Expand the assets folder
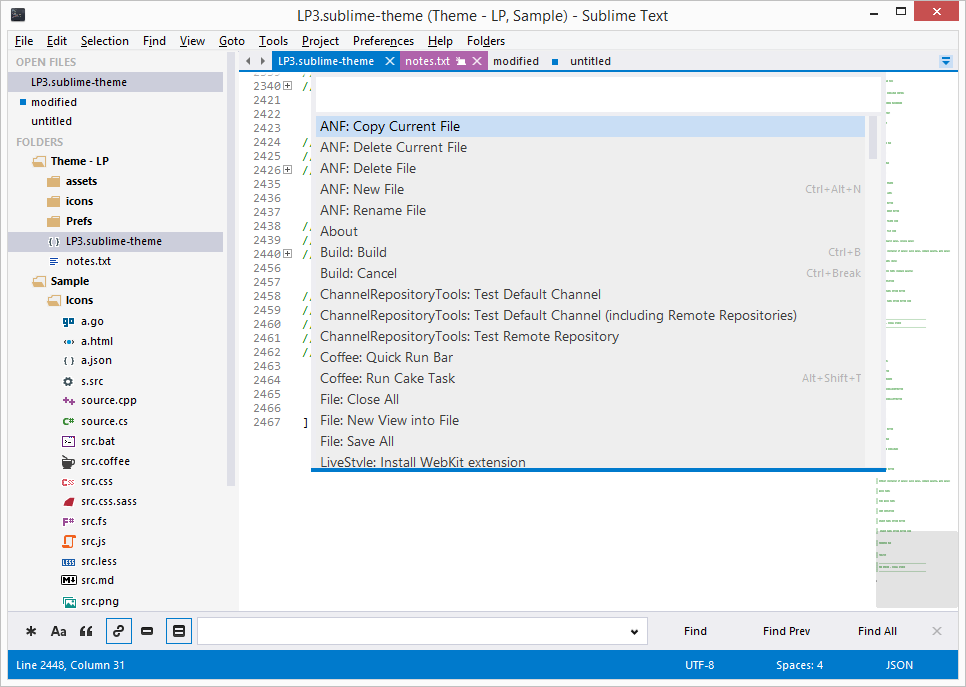Viewport: 966px width, 687px height. [54, 181]
